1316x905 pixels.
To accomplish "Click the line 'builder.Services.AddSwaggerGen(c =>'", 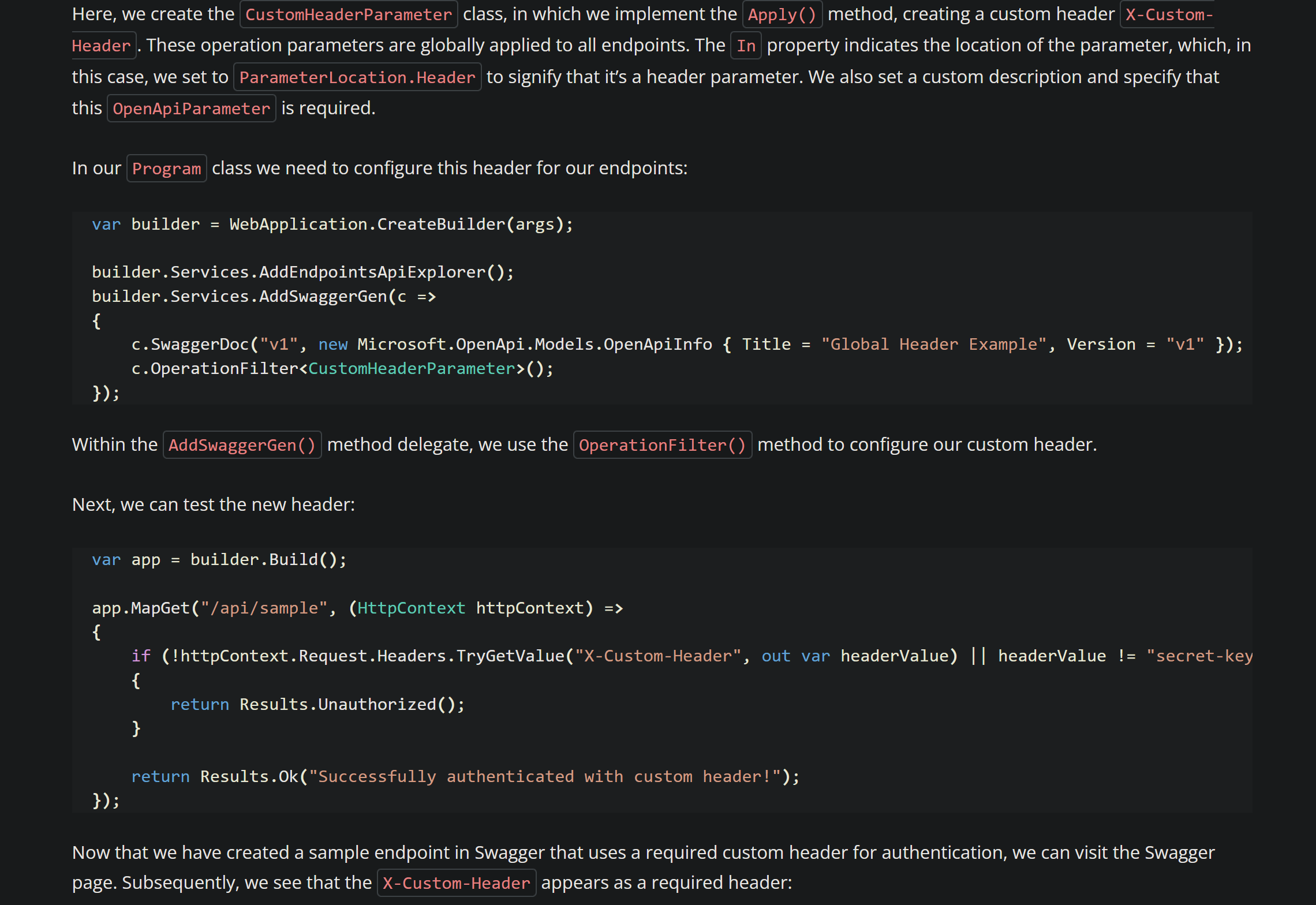I will click(x=264, y=297).
